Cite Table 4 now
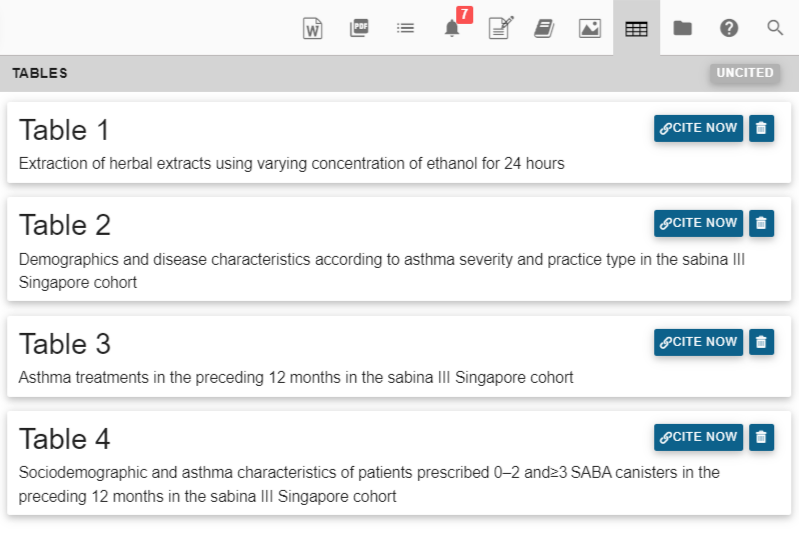This screenshot has height=550, width=799. tap(698, 437)
